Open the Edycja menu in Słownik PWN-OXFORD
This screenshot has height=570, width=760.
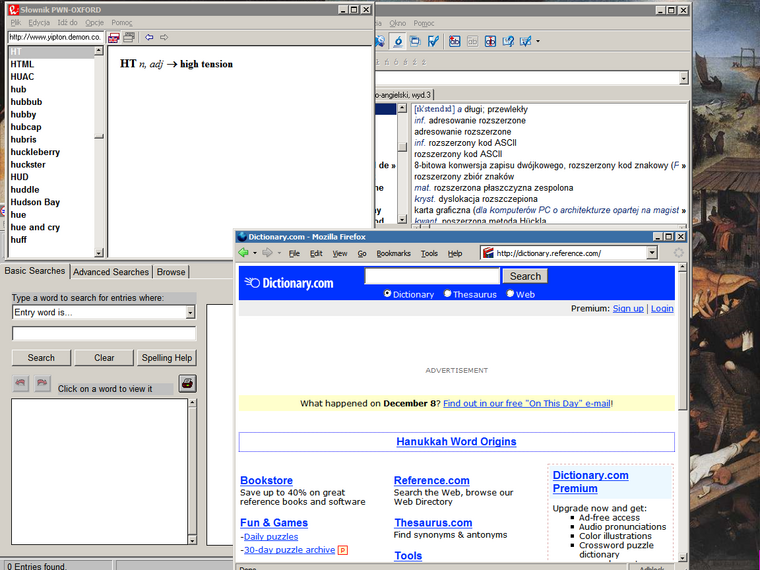39,23
